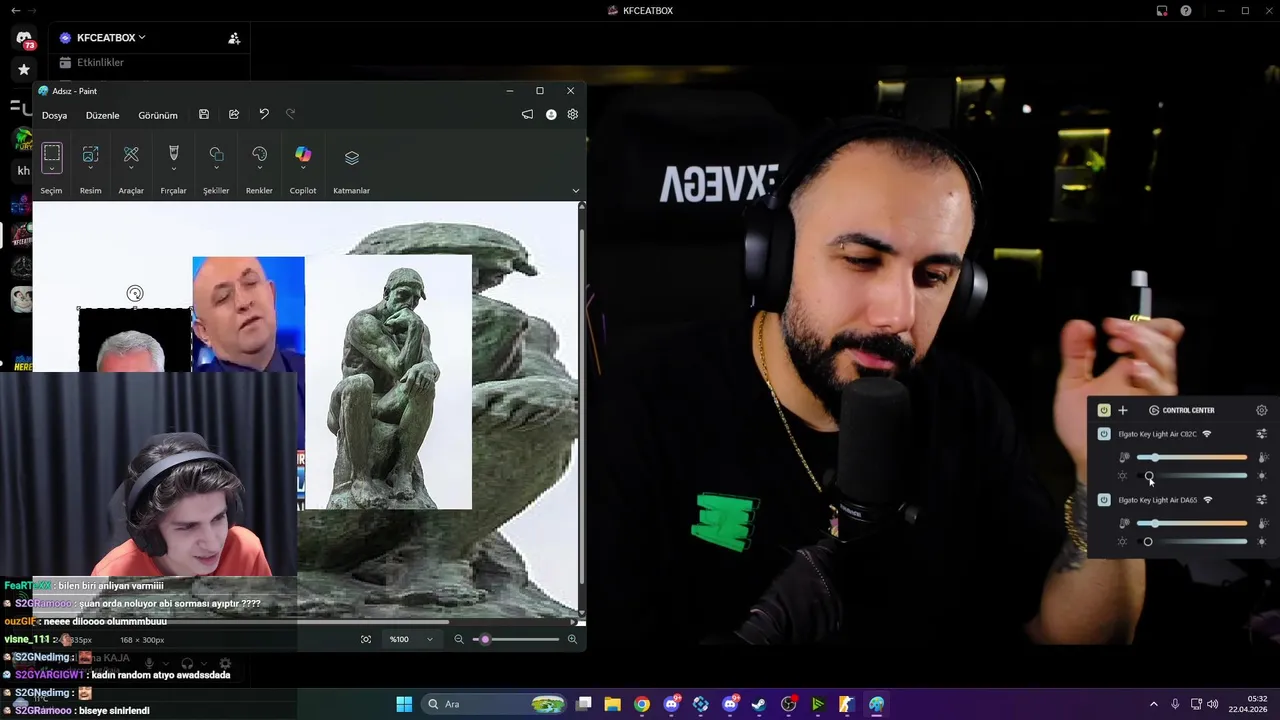
Task: Click the invite people icon beside KFCEATBOX
Action: click(x=234, y=38)
